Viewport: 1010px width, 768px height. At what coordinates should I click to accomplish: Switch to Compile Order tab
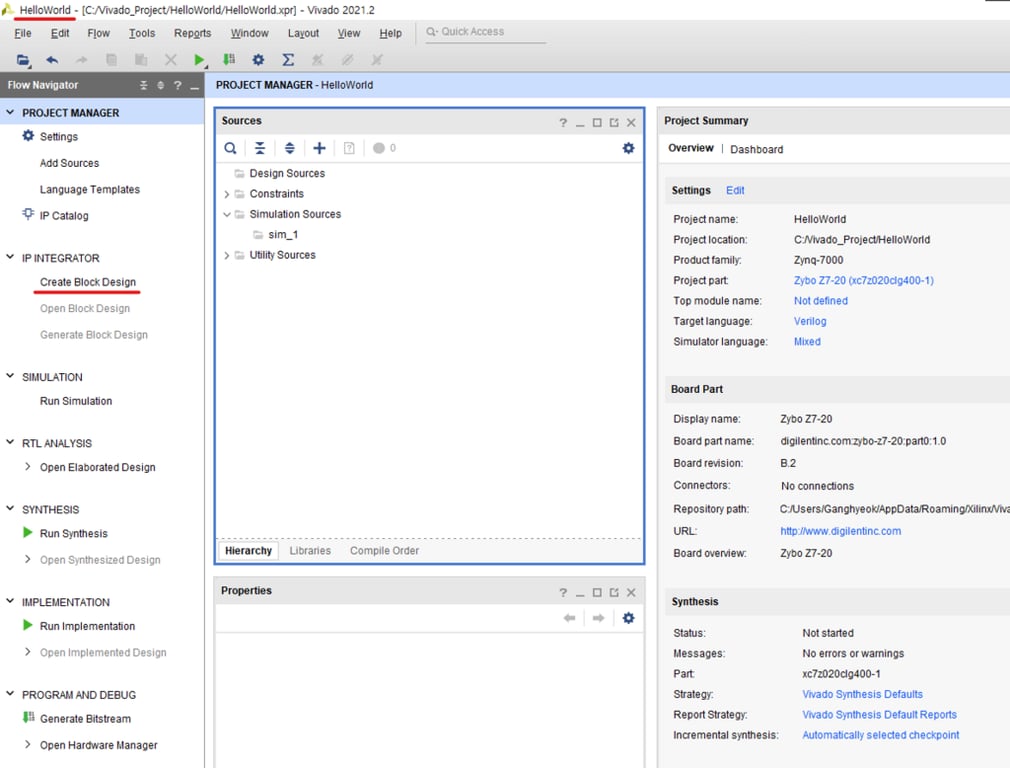pos(385,551)
